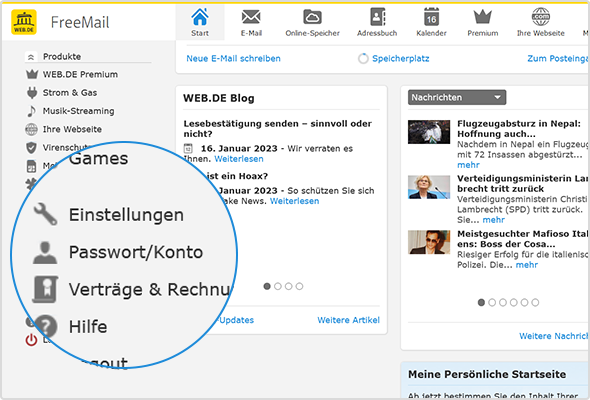Click the sidebar Ihre Webseite globe icon
590x400 pixels.
coord(31,129)
